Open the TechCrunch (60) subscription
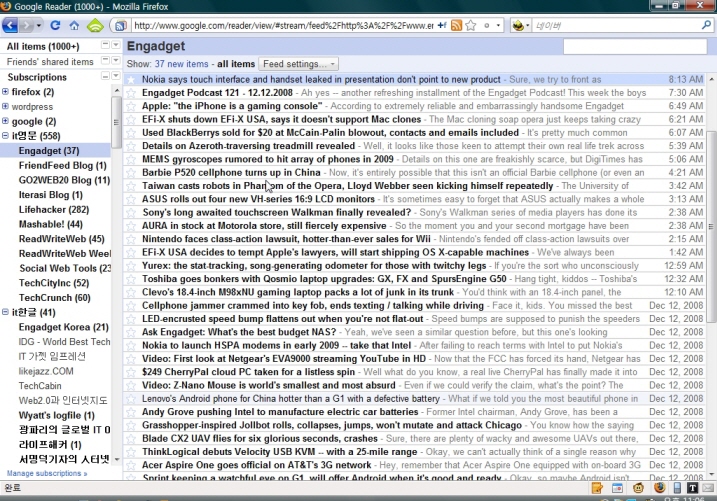Viewport: 717px width, 501px height. pyautogui.click(x=54, y=298)
